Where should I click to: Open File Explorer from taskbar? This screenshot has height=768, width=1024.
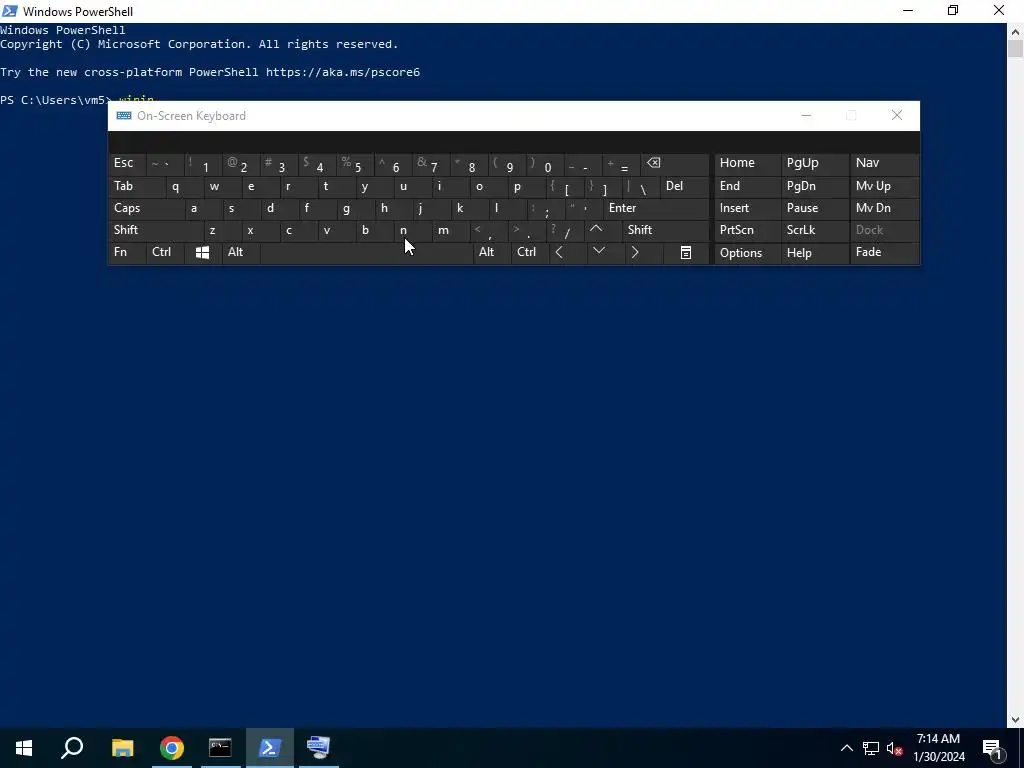(122, 748)
